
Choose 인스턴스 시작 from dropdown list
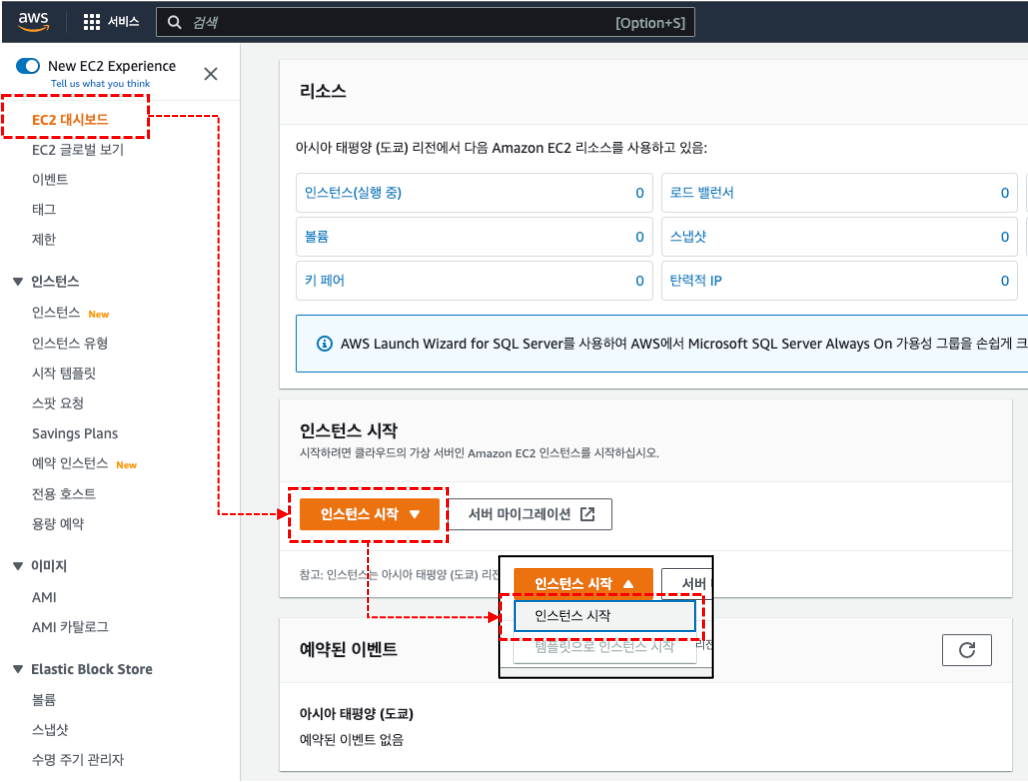pos(604,616)
